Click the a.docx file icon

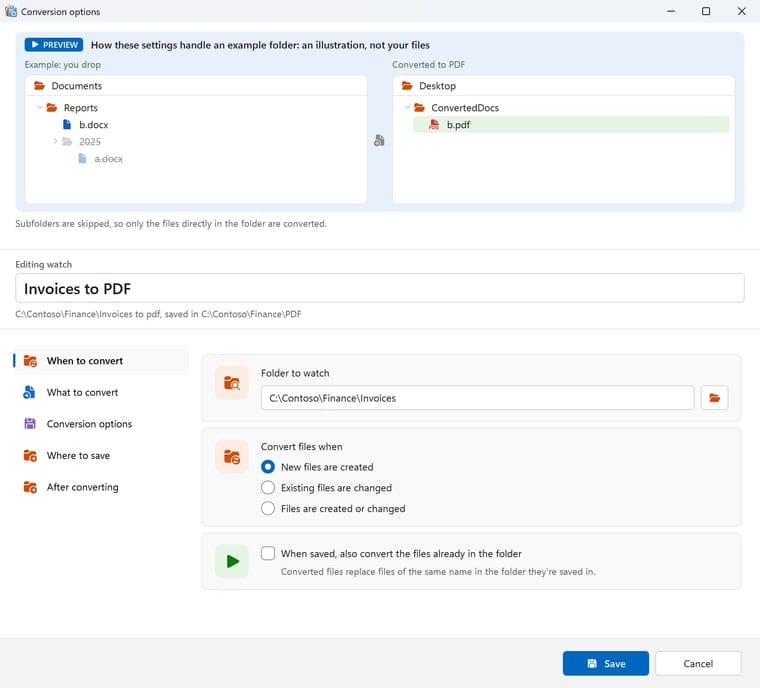(x=82, y=159)
